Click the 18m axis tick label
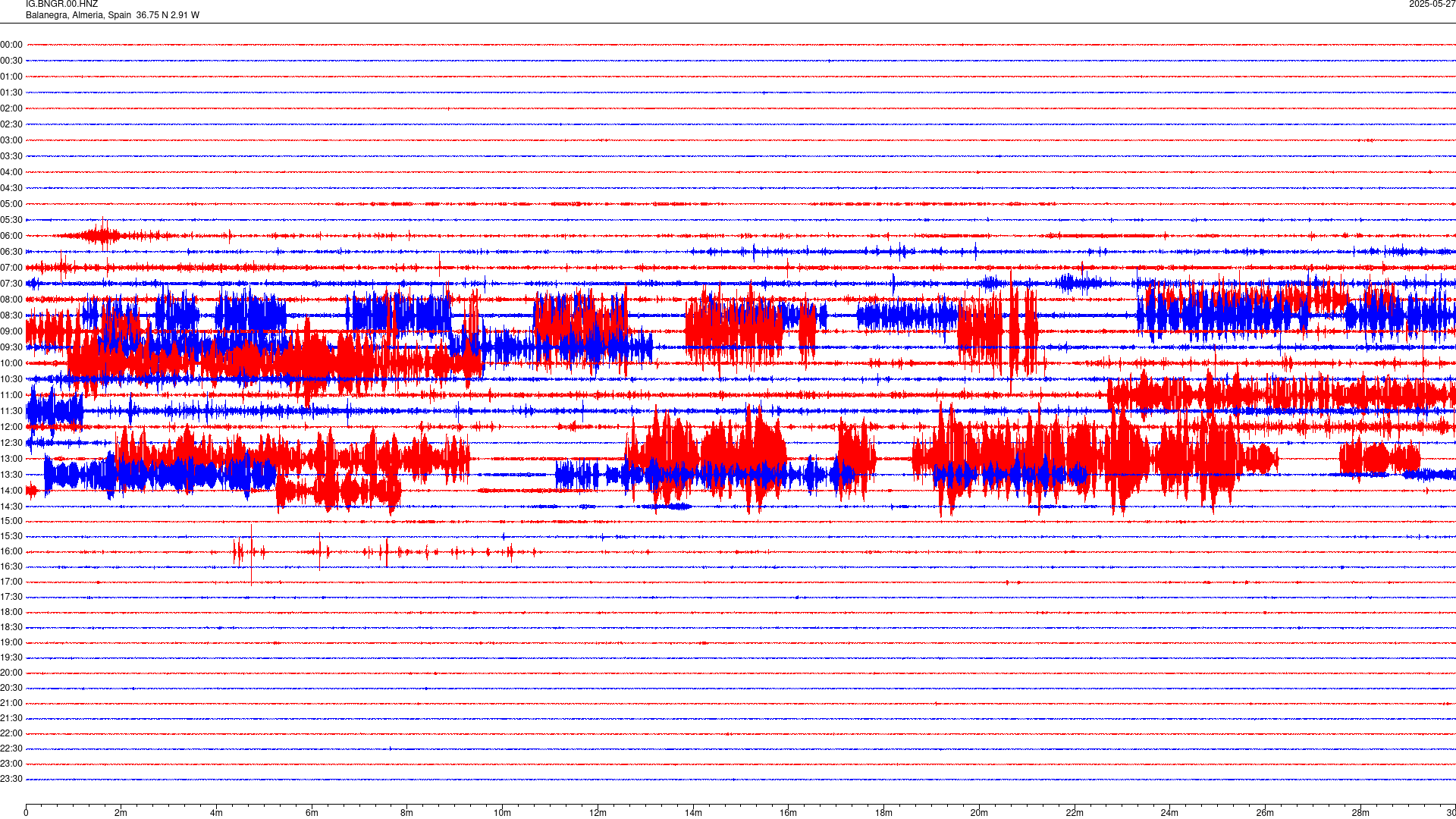Viewport: 1456px width, 819px height. click(883, 813)
